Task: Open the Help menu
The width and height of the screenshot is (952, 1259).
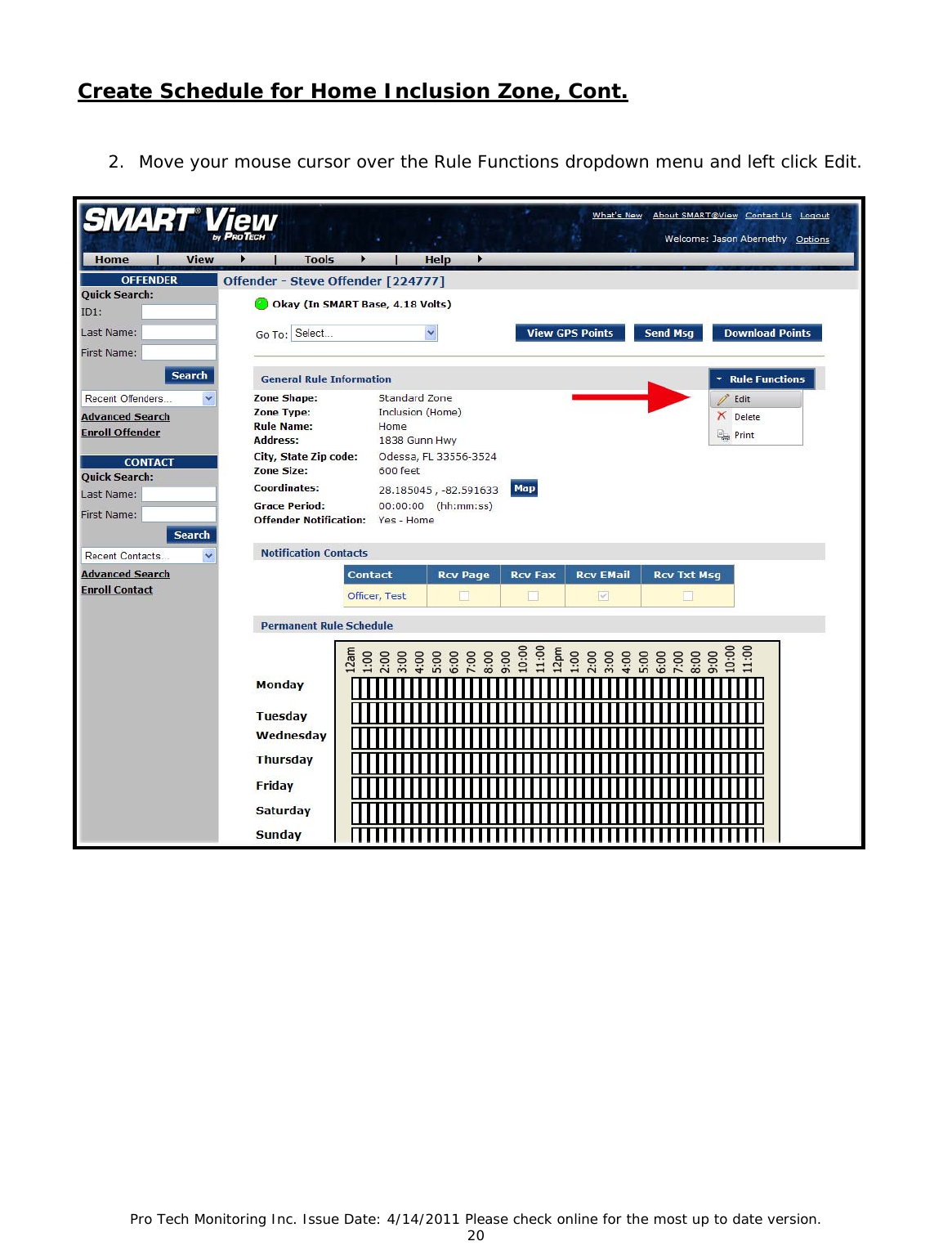Action: click(438, 260)
